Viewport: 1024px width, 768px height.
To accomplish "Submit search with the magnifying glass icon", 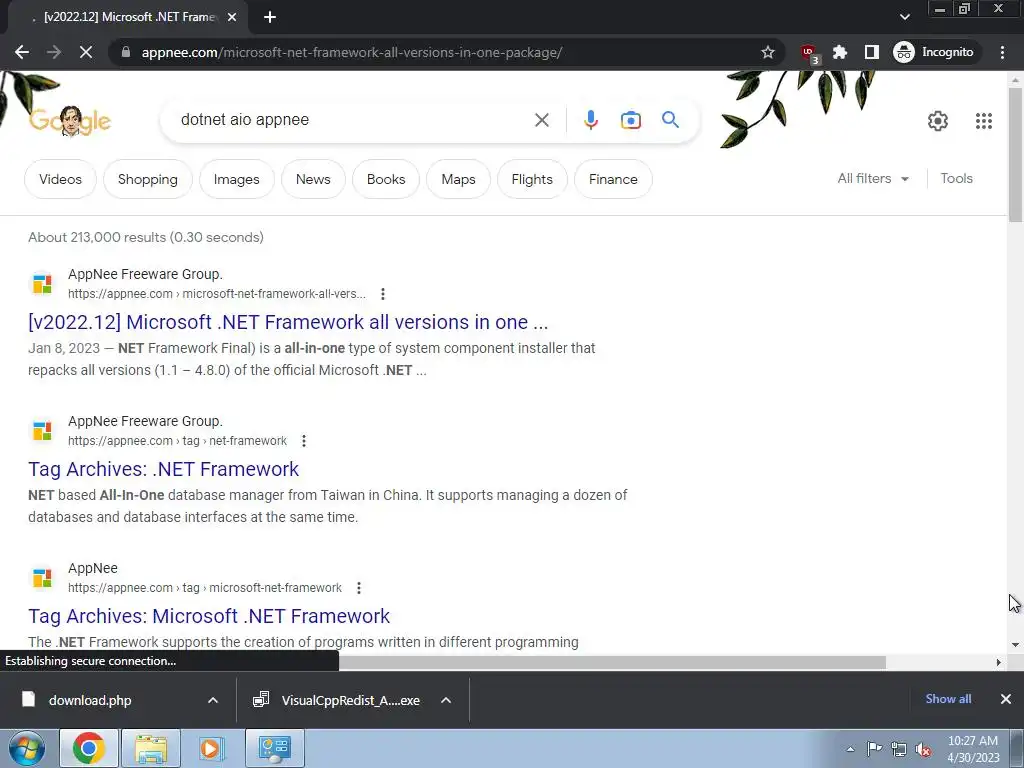I will click(670, 120).
